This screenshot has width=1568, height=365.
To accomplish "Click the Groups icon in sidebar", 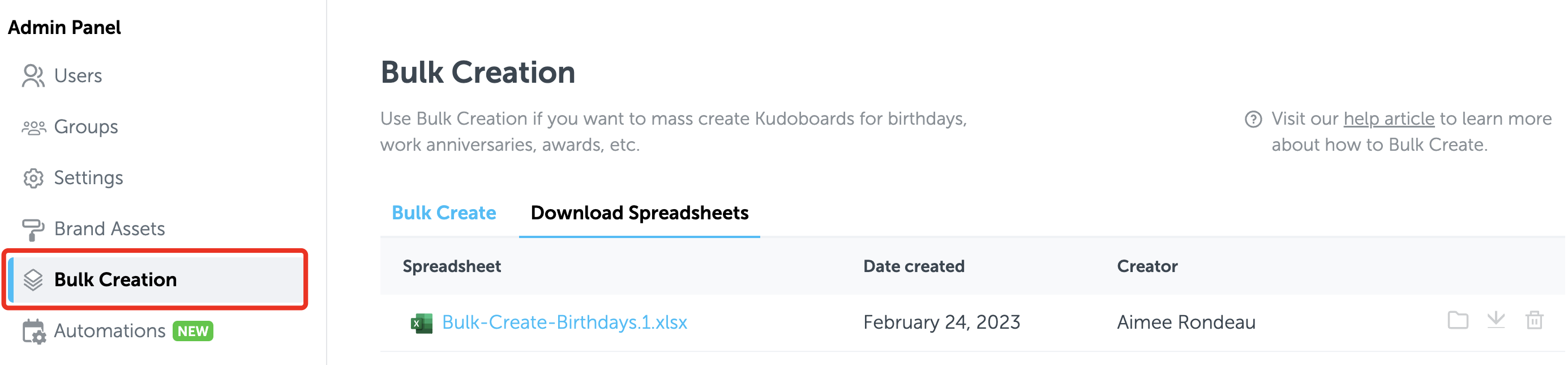I will pyautogui.click(x=33, y=128).
